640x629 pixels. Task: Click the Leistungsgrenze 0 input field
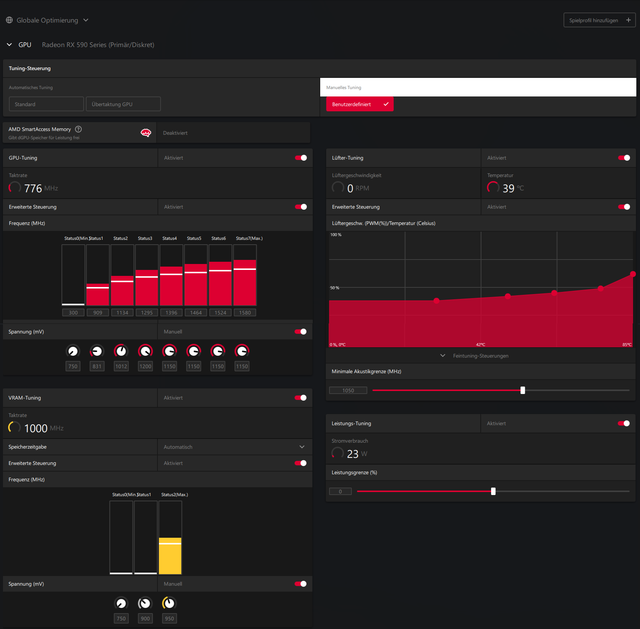click(340, 491)
